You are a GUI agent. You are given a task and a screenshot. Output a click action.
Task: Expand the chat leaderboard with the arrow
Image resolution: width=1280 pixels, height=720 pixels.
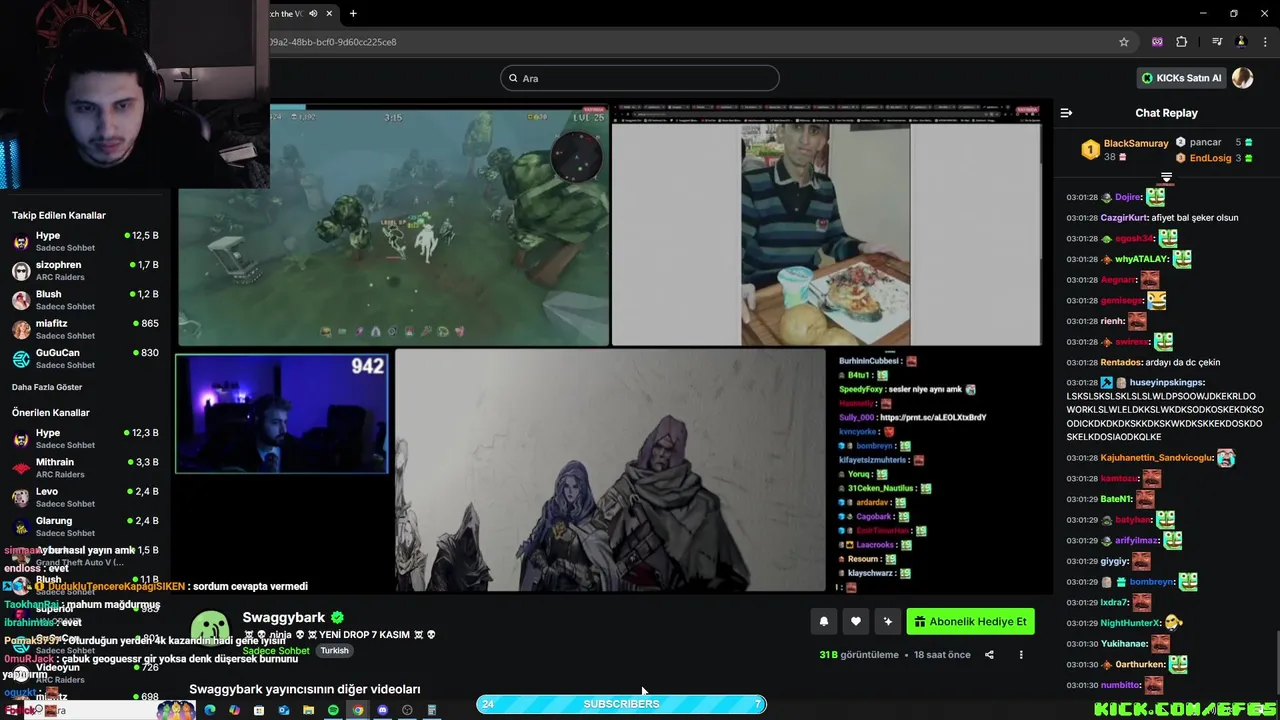tap(1166, 177)
